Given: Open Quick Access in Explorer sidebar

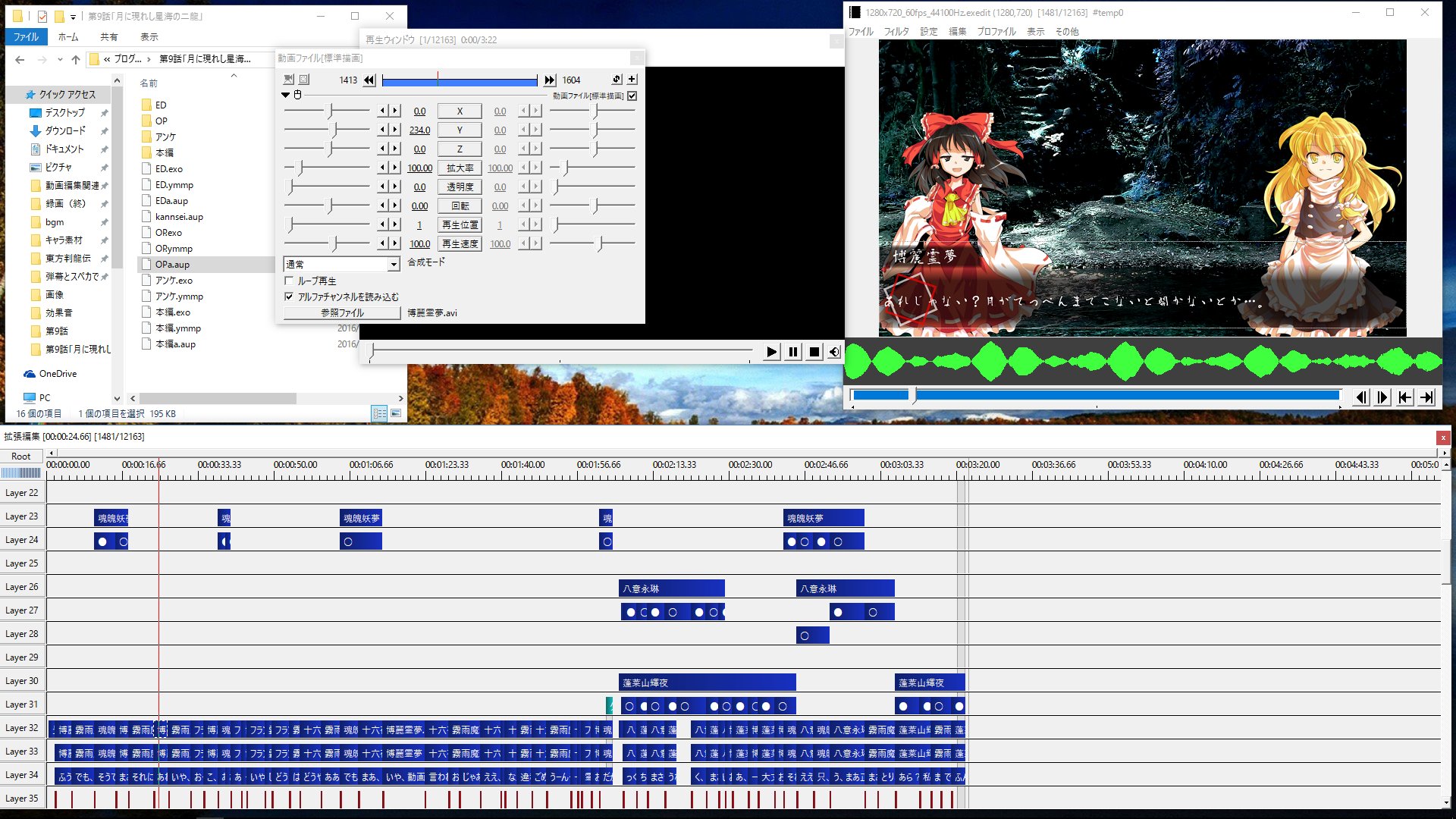Looking at the screenshot, I should point(67,94).
